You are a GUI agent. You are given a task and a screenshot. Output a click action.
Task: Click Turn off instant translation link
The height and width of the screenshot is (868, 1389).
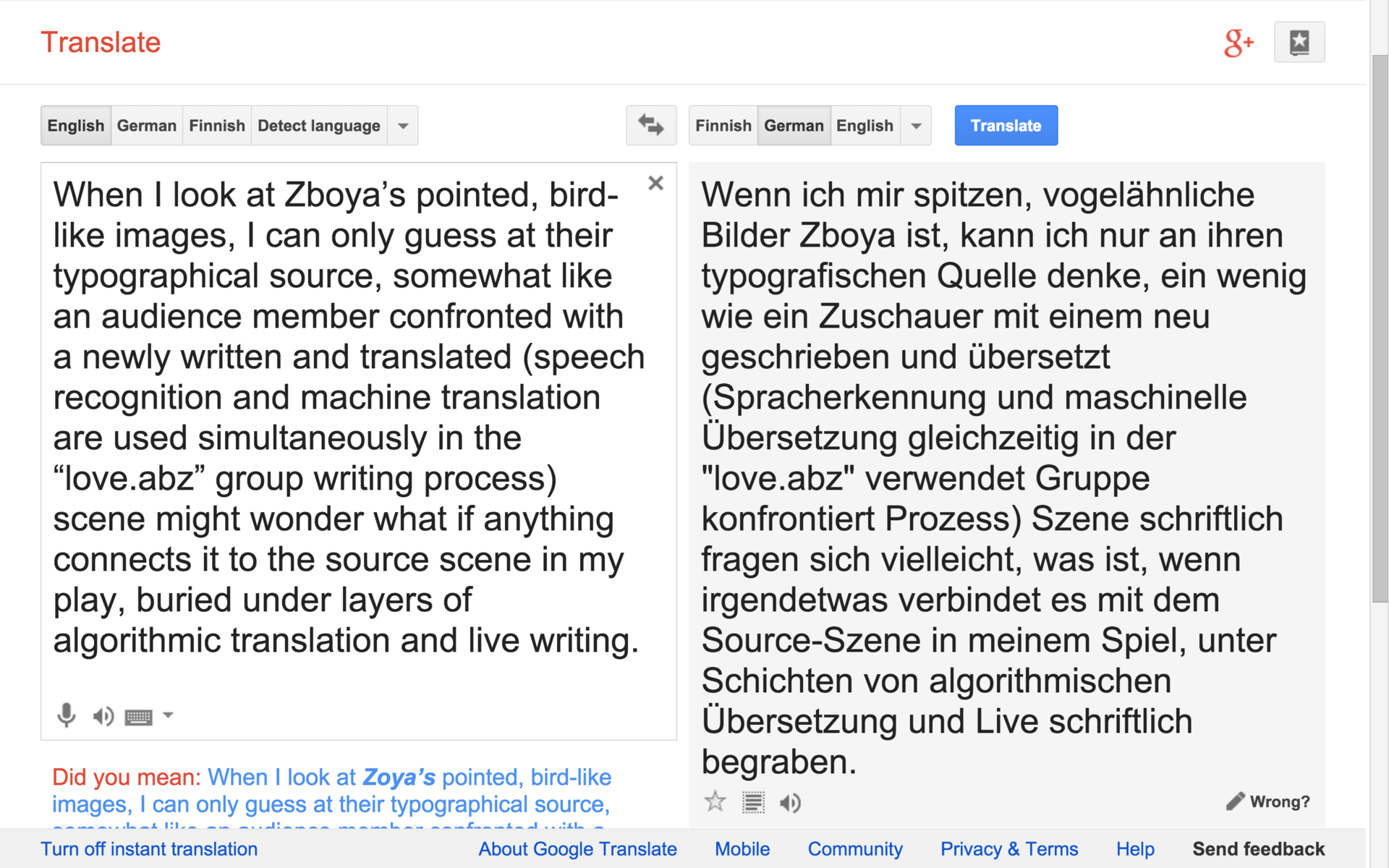149,848
